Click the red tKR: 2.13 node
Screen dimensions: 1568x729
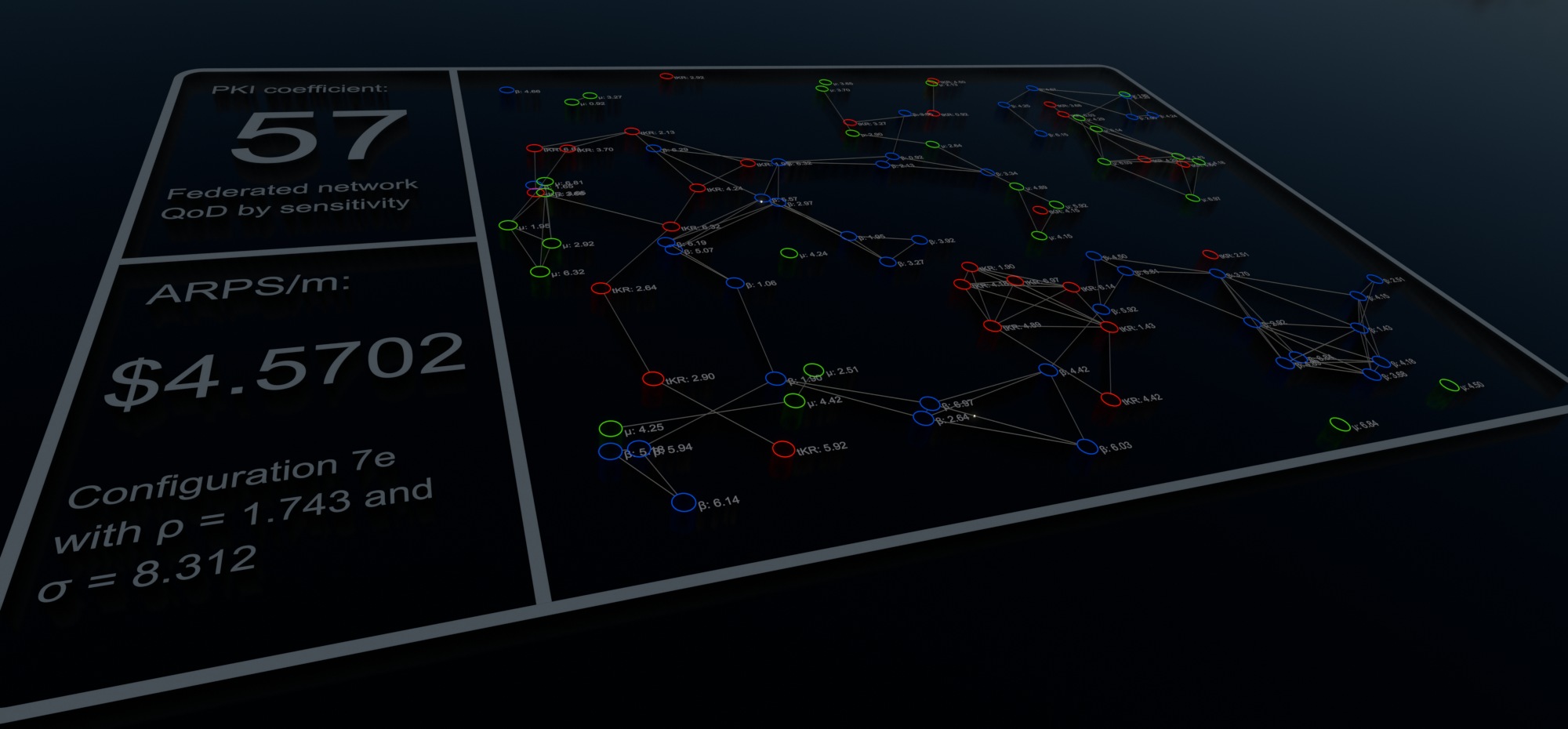coord(631,132)
